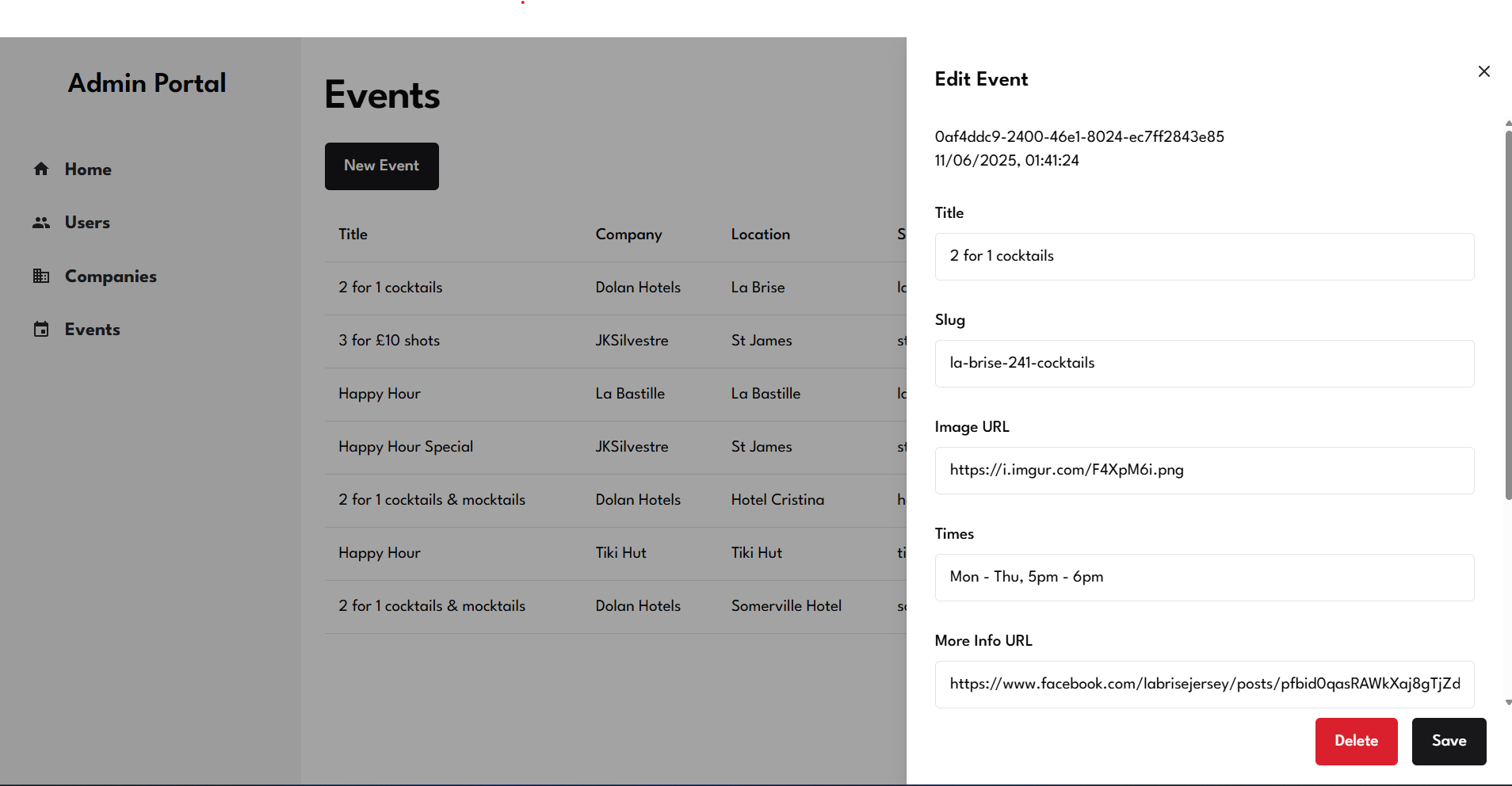Viewport: 1512px width, 786px height.
Task: Focus the Title input field
Action: 1204,257
